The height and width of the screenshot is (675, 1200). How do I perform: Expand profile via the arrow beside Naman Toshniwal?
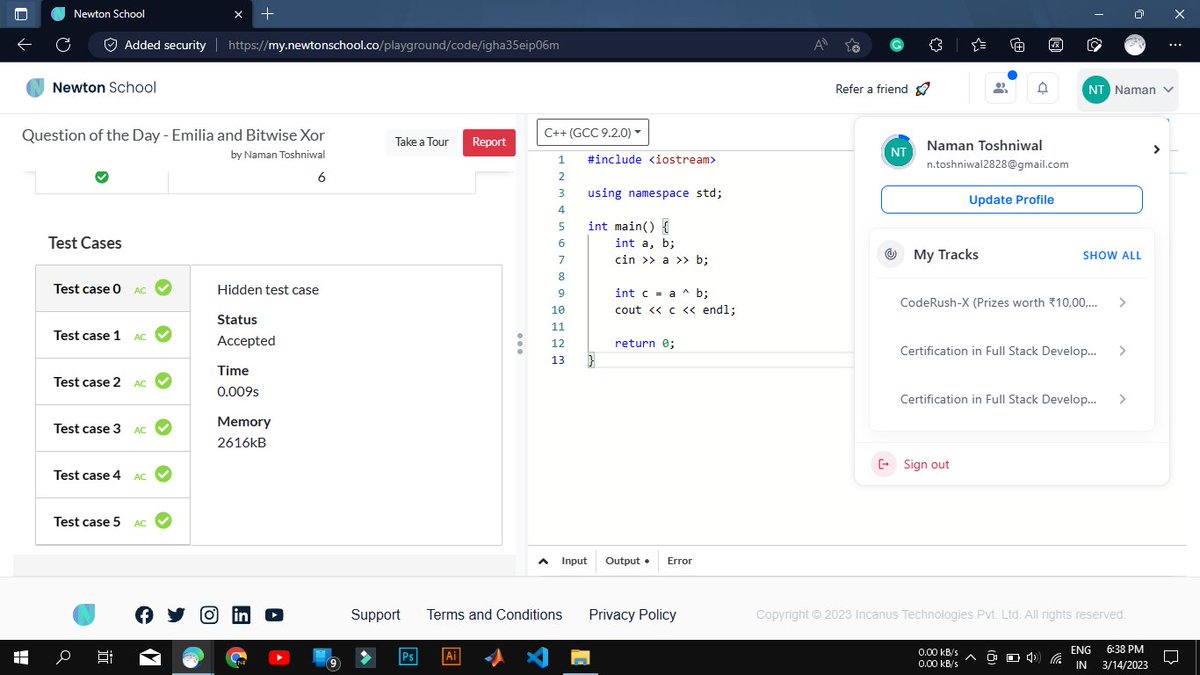click(x=1156, y=149)
